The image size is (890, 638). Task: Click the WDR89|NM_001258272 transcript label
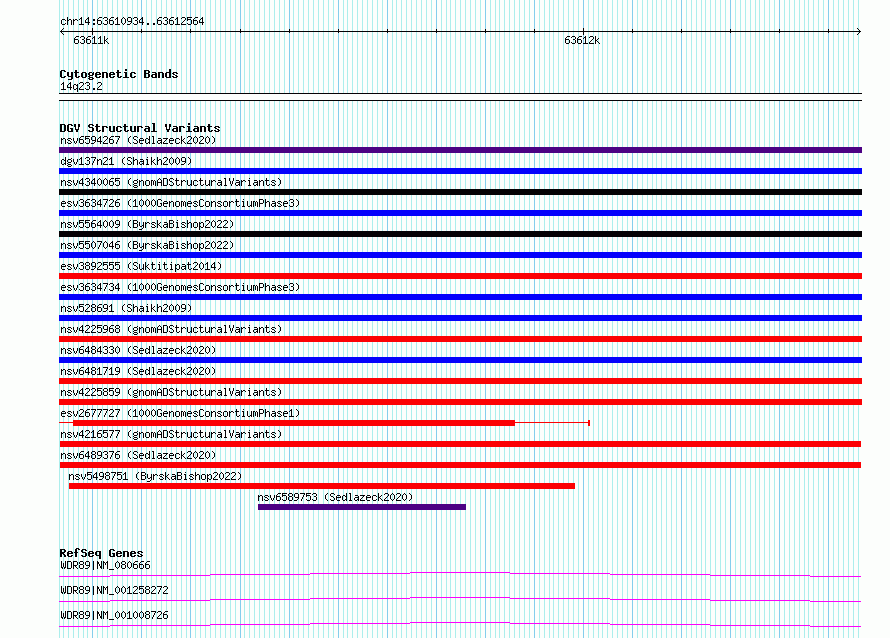tap(114, 590)
